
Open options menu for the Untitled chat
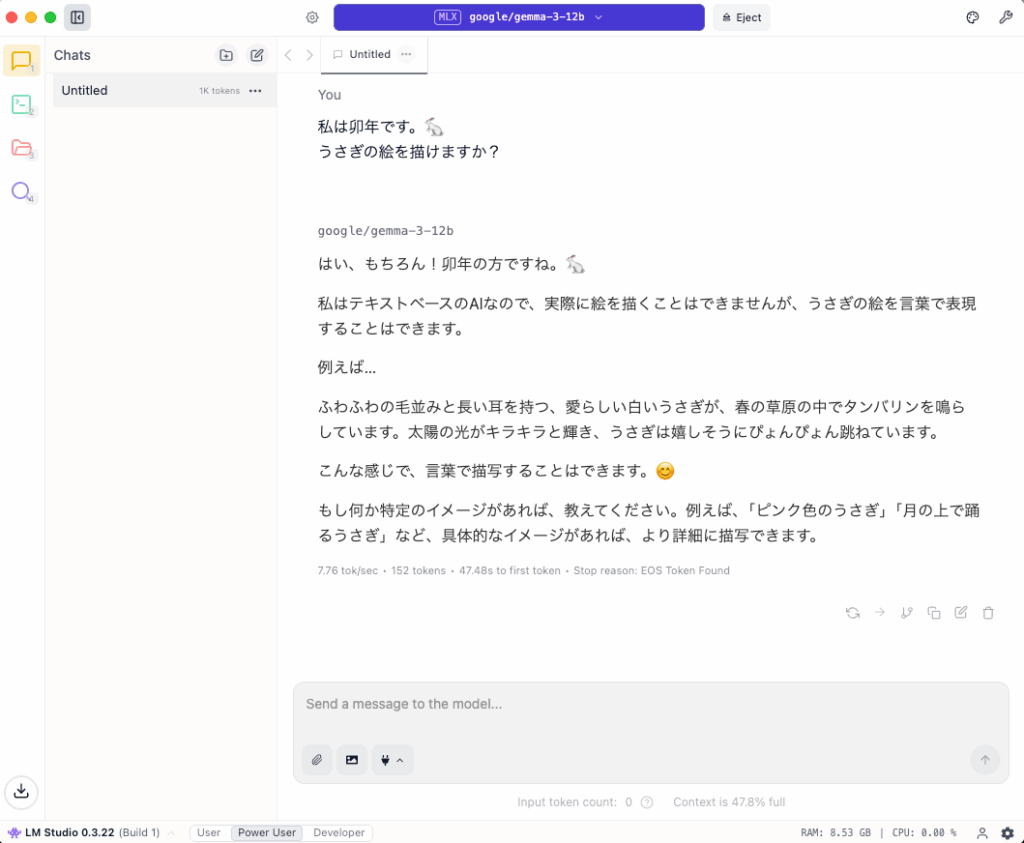point(256,90)
